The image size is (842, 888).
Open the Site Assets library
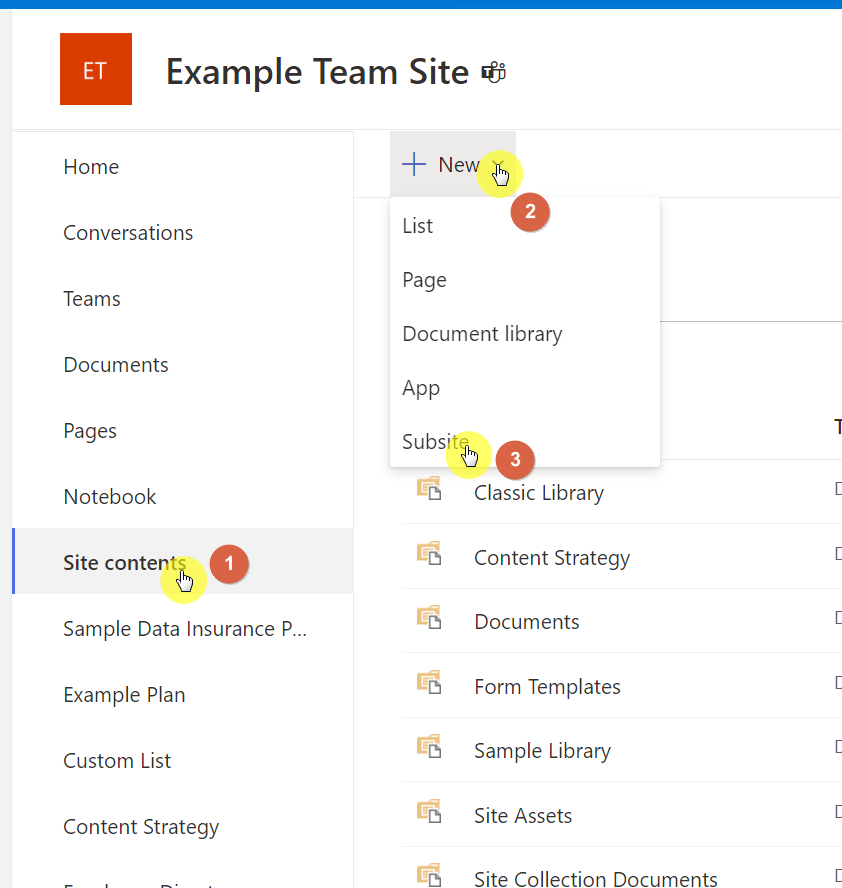point(523,816)
